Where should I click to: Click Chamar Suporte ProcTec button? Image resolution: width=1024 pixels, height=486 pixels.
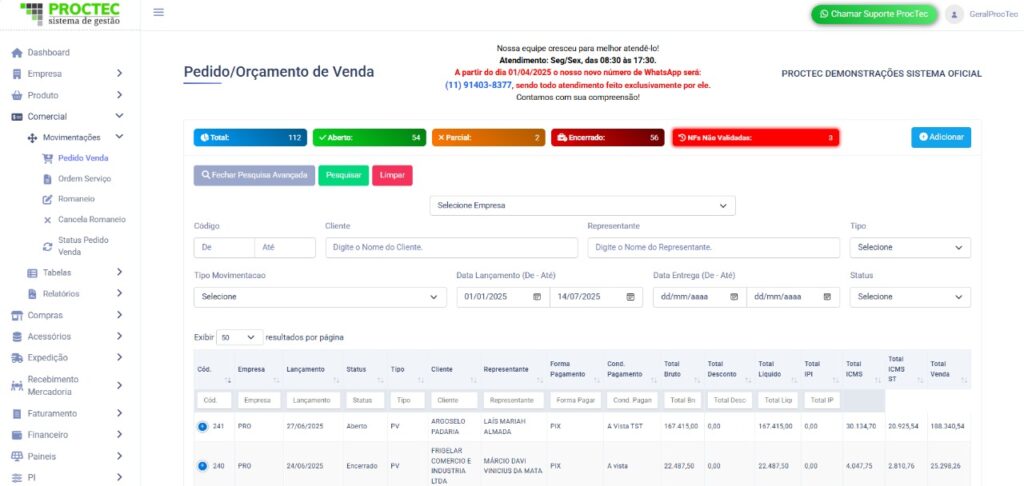(x=872, y=14)
